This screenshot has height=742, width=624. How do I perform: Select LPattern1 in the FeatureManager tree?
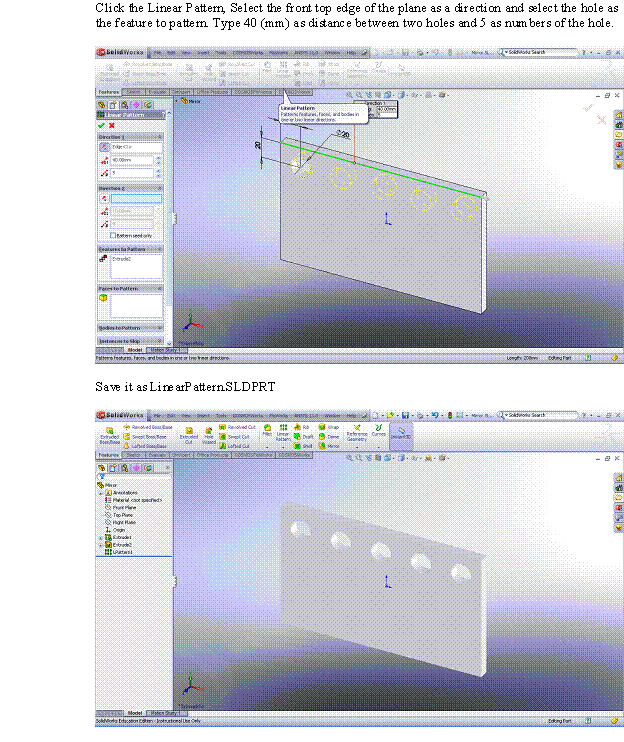click(x=119, y=552)
